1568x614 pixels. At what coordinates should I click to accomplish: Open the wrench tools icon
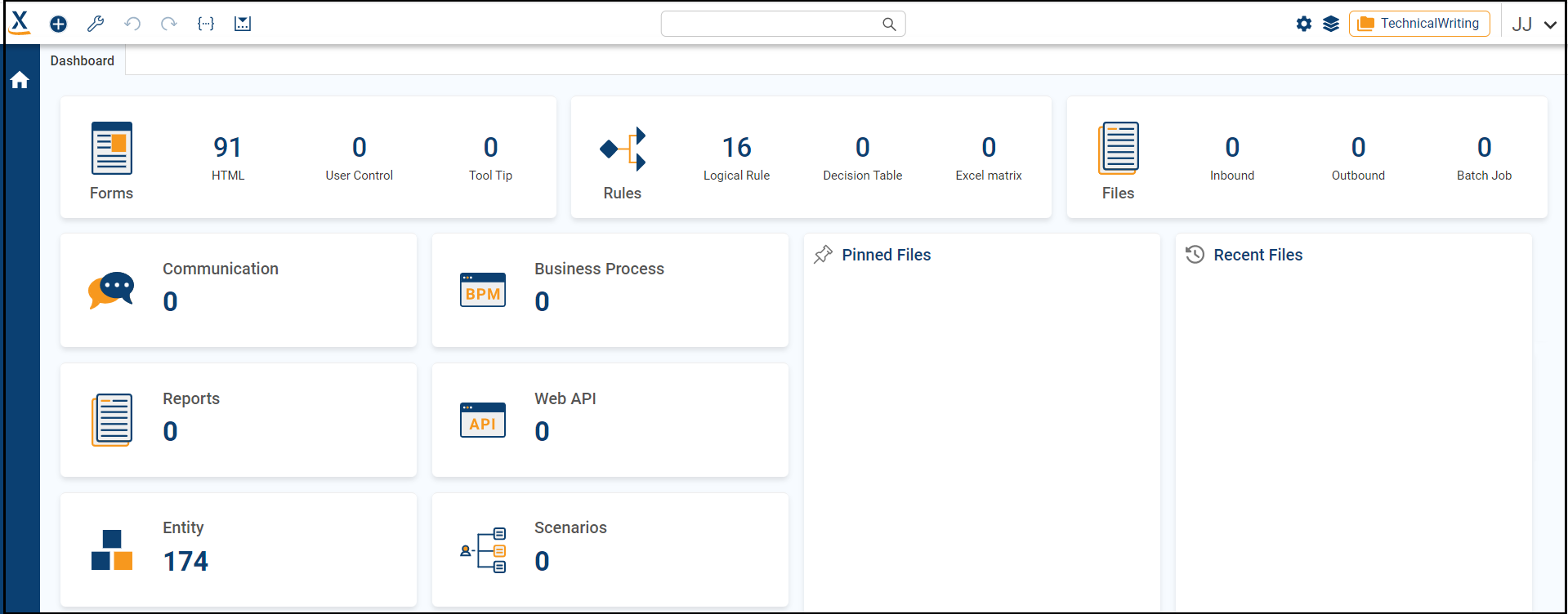pos(96,24)
